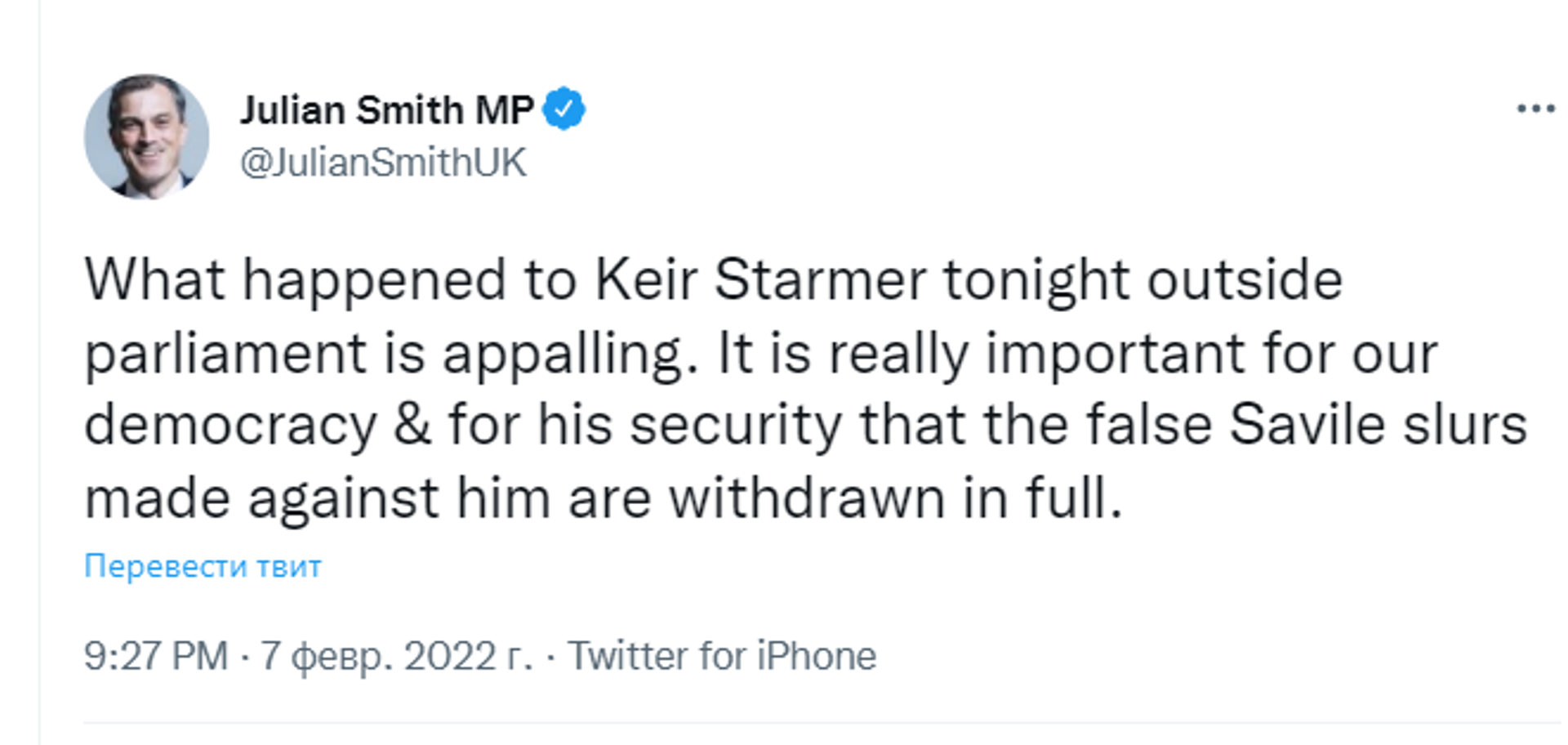This screenshot has height=745, width=1568.
Task: Click the tweet's first line about Keir Starmer
Action: click(x=714, y=280)
